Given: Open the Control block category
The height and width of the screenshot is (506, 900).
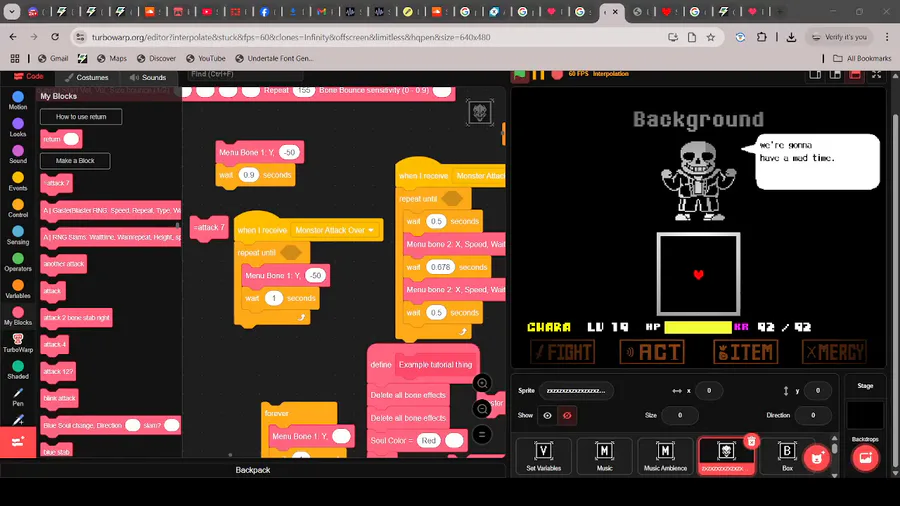Looking at the screenshot, I should [18, 208].
